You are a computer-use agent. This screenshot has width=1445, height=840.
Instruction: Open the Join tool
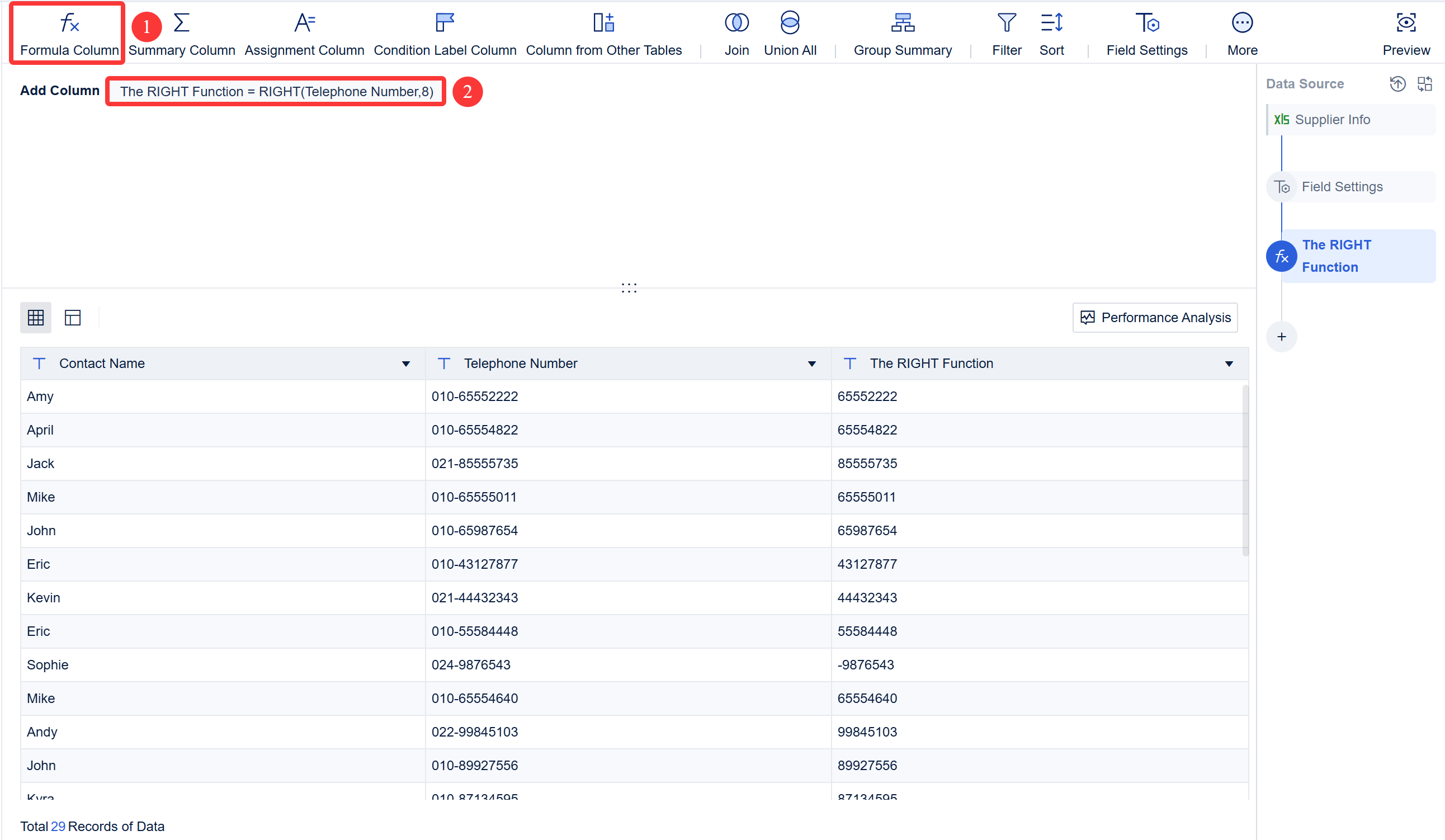point(737,32)
